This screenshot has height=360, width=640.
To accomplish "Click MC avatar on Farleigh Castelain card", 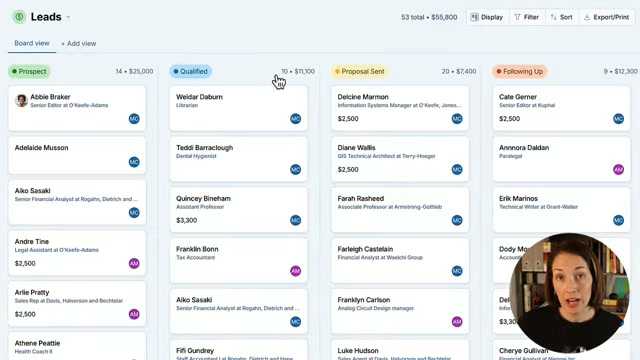I will (x=457, y=271).
